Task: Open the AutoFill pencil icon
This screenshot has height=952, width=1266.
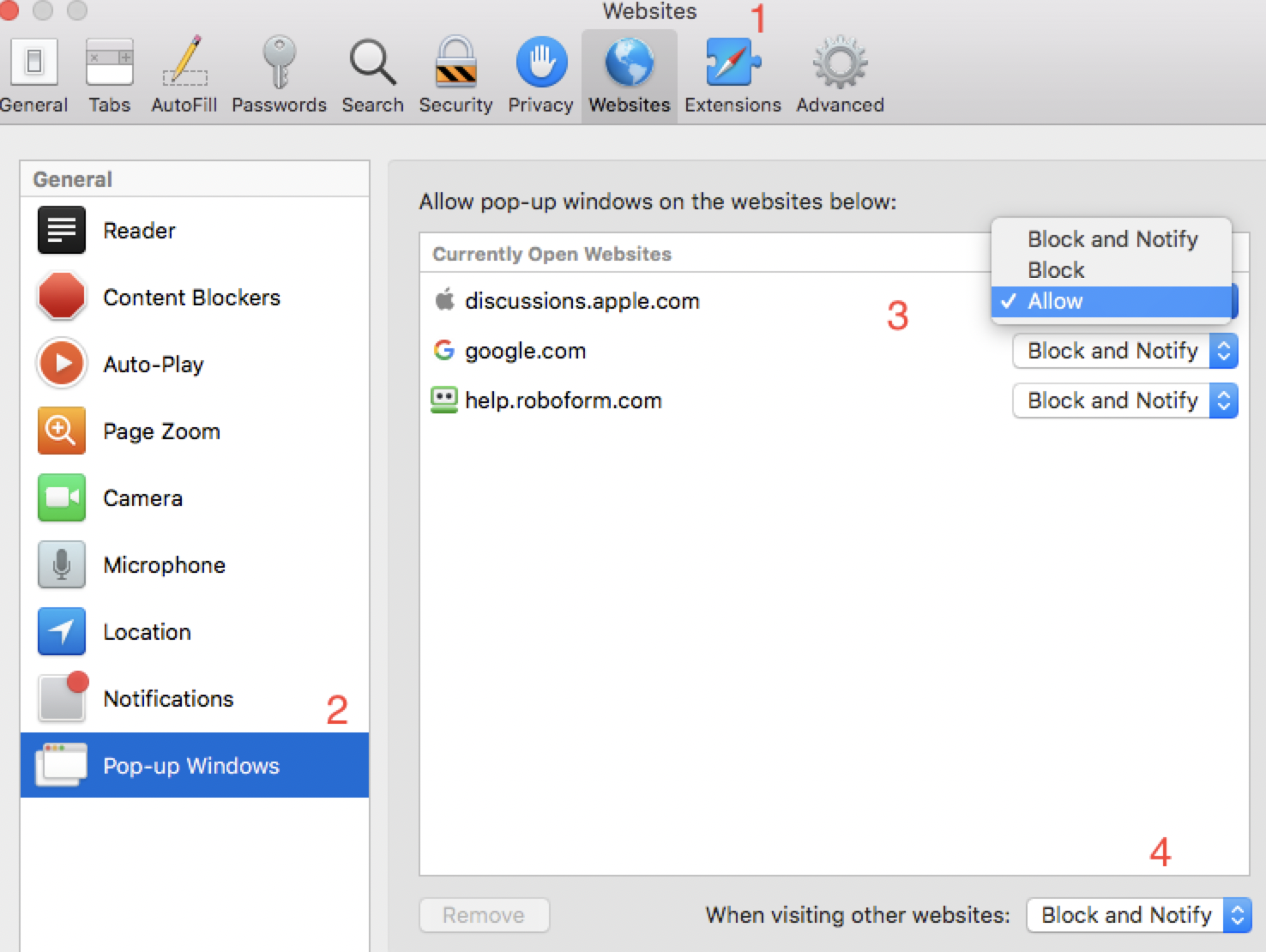Action: [185, 62]
